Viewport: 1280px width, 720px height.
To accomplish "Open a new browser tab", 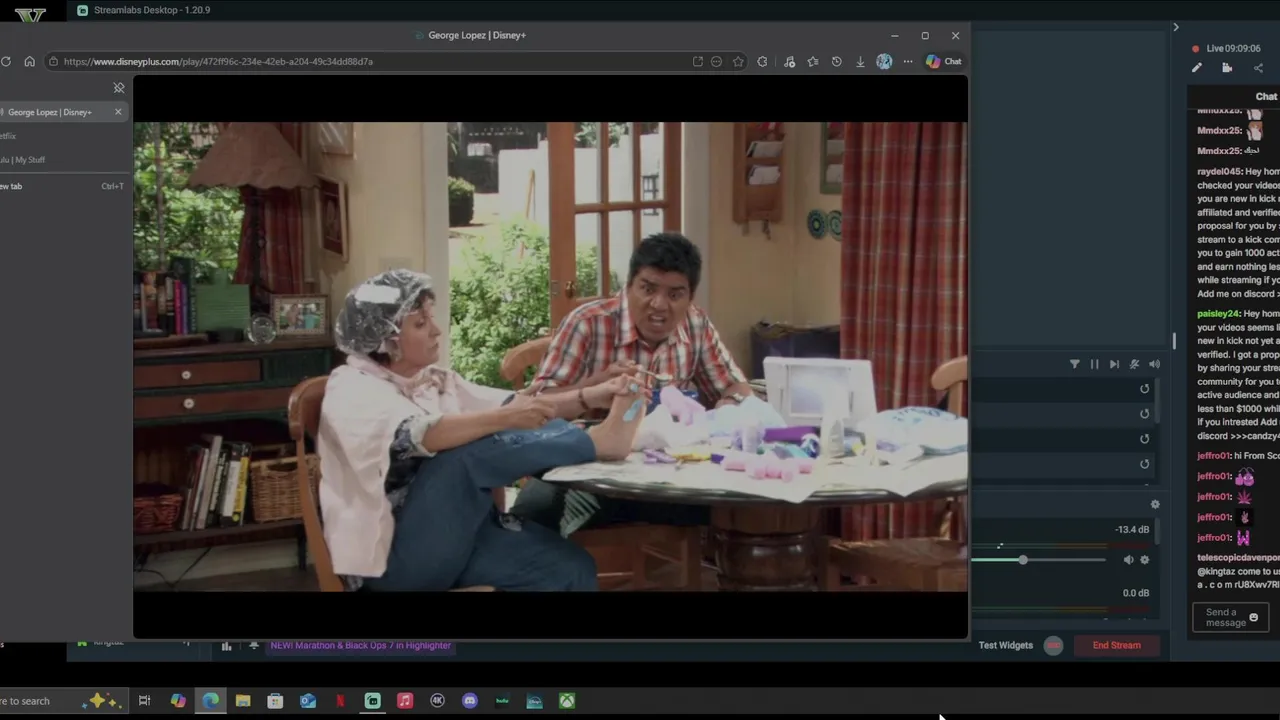I will pos(62,186).
